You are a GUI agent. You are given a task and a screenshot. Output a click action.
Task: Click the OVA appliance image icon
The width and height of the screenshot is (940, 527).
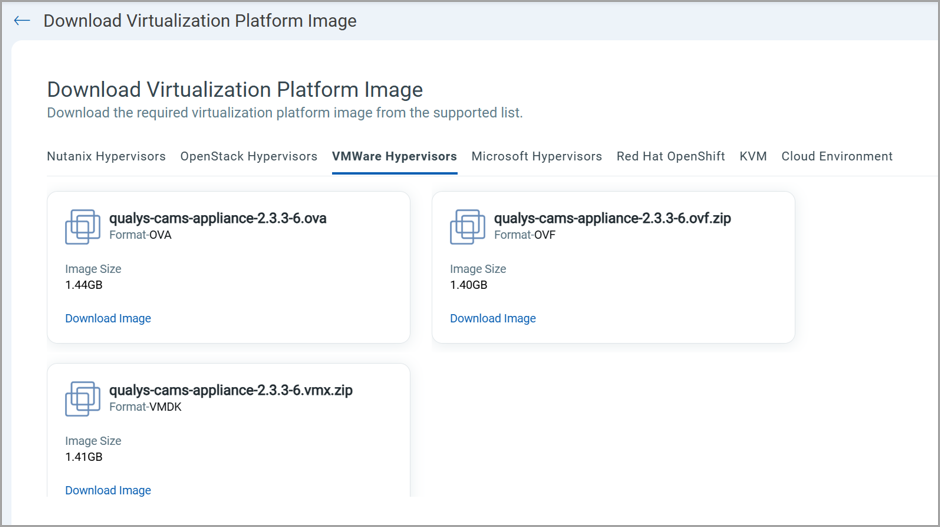click(x=83, y=227)
